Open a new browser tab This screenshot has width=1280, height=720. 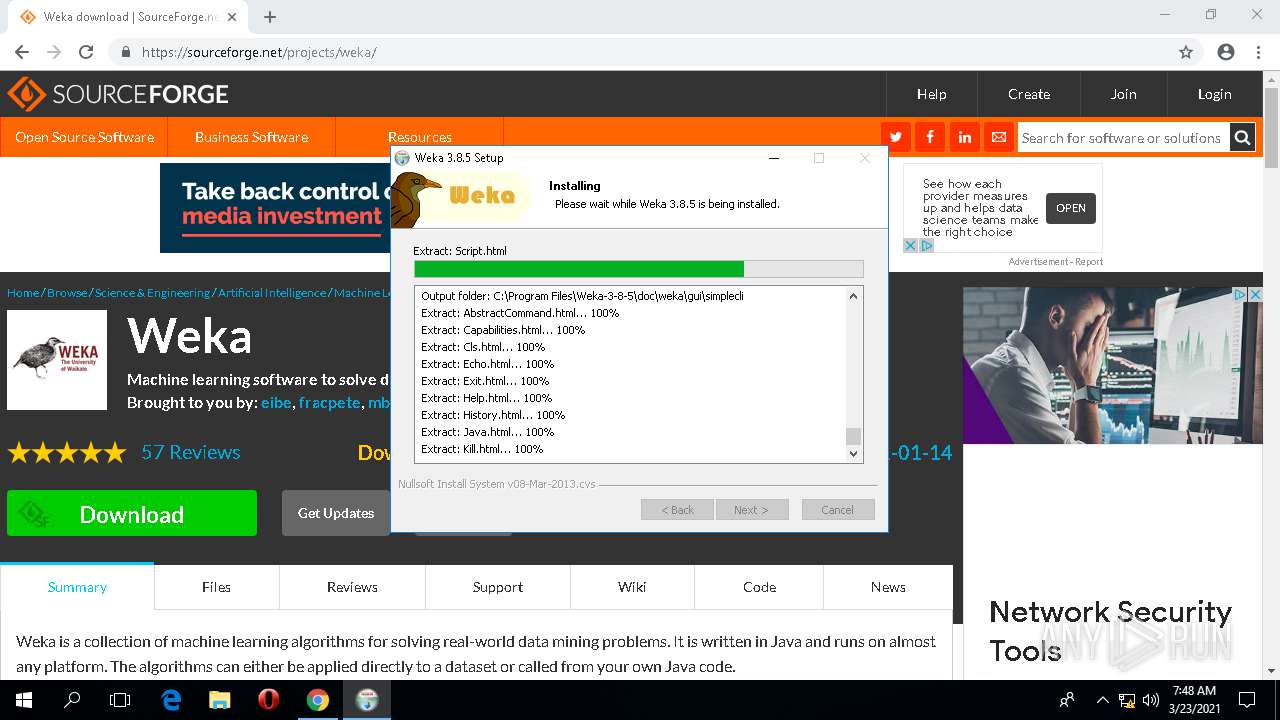click(270, 16)
